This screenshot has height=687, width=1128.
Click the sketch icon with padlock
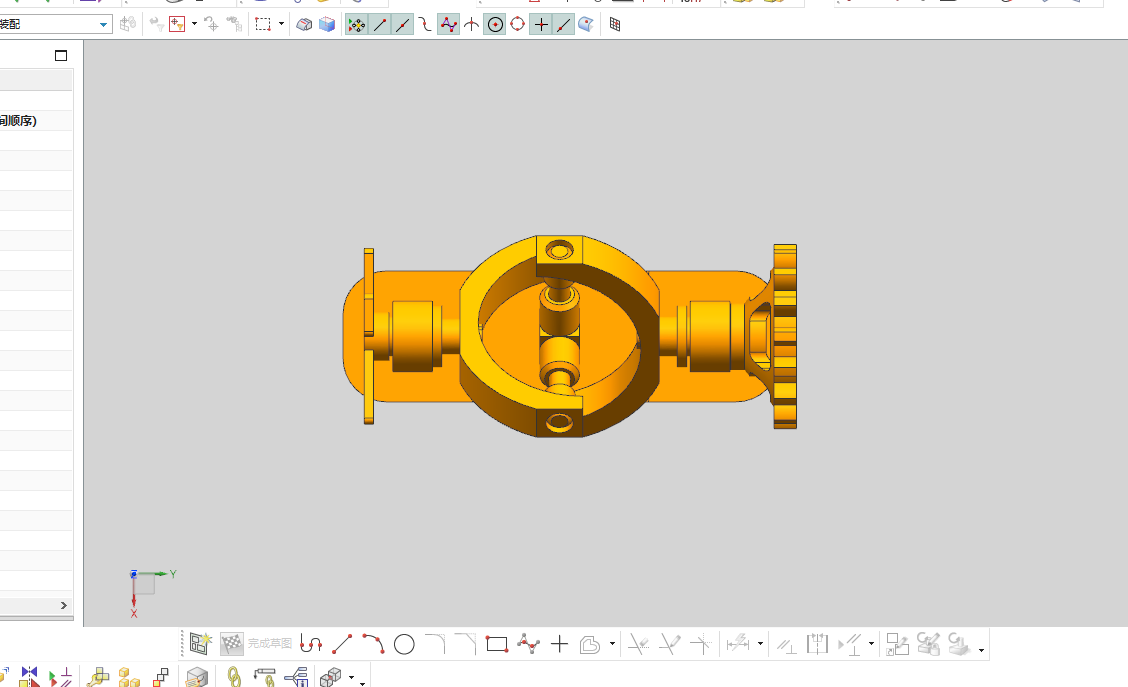pos(928,644)
